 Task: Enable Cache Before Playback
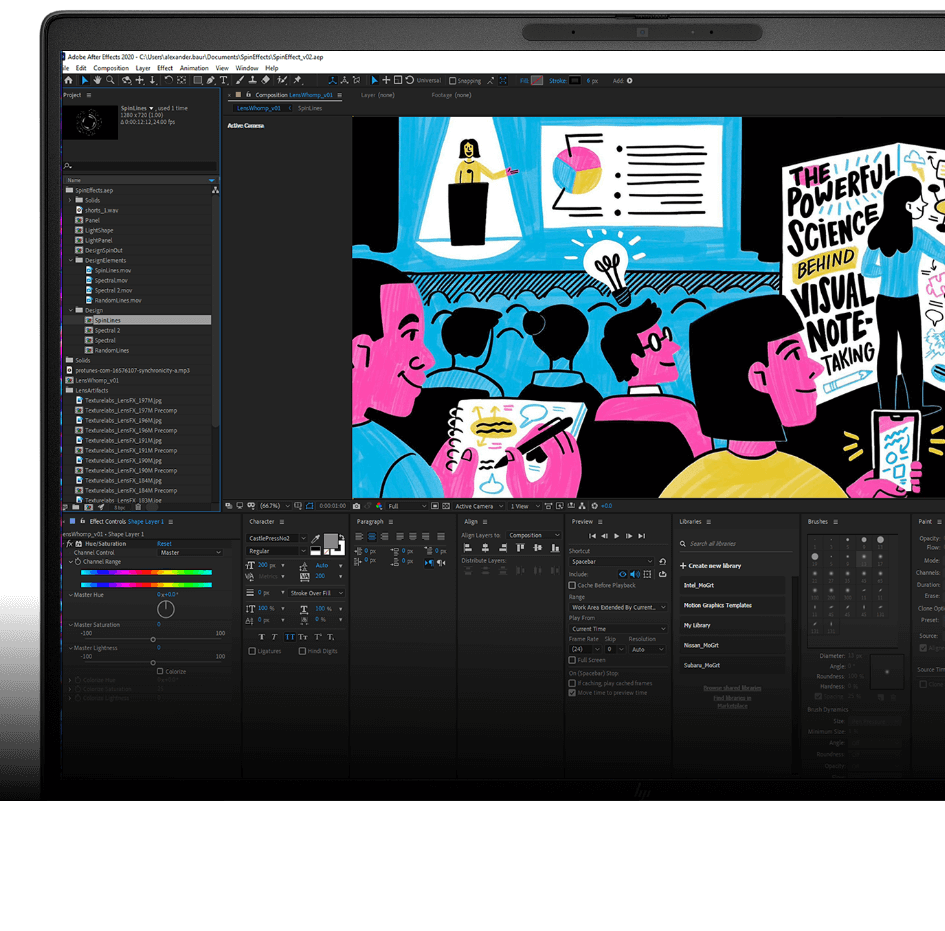572,585
